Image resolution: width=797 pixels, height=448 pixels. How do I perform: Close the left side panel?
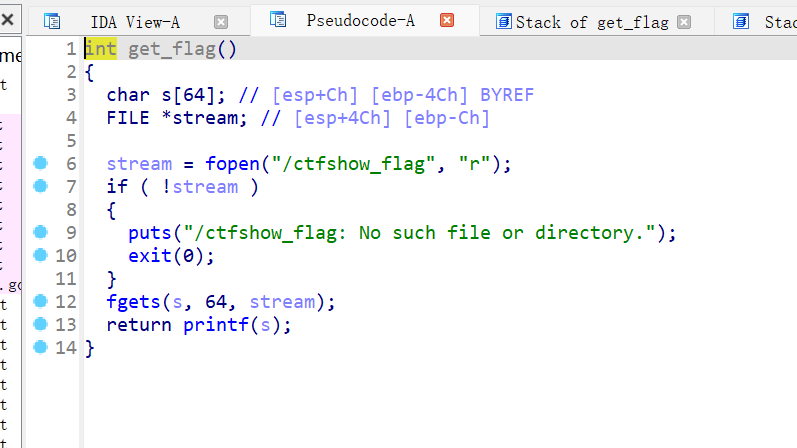click(8, 20)
